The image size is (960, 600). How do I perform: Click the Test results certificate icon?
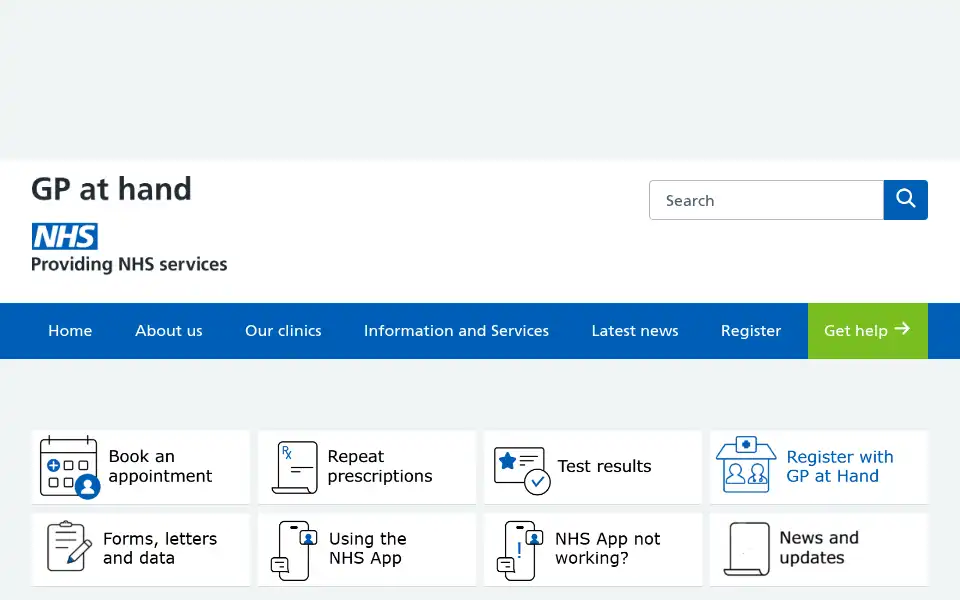(522, 470)
